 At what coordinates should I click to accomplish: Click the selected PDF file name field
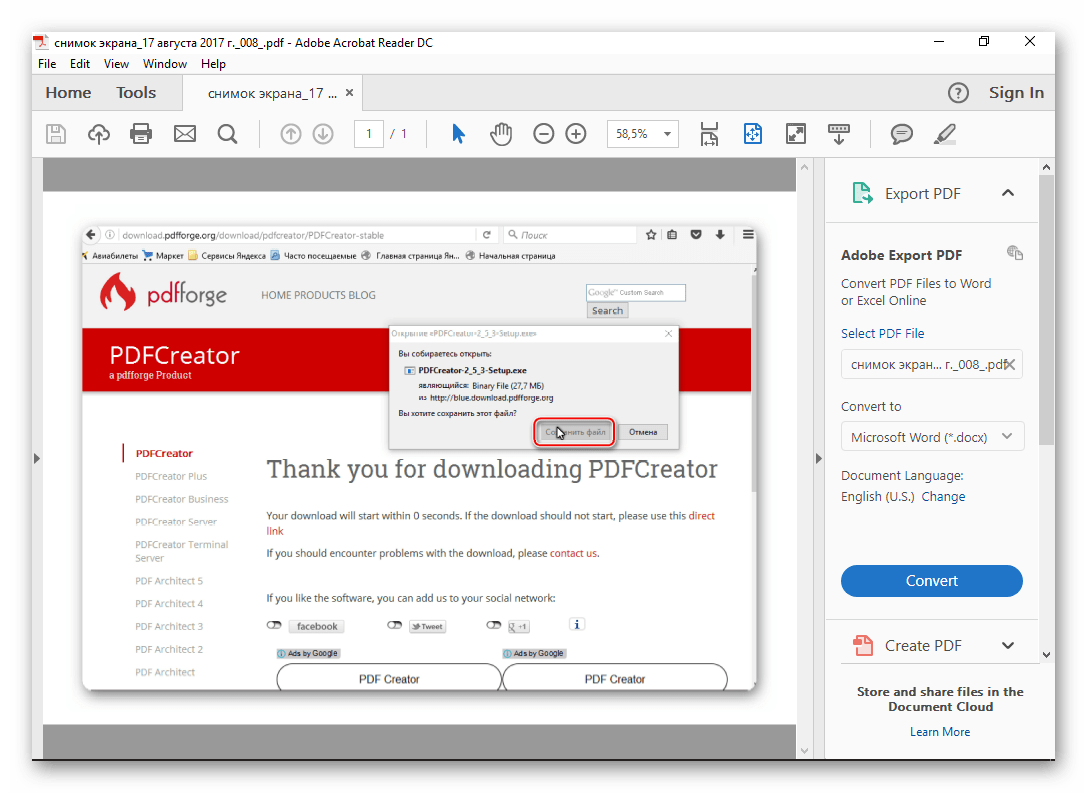[931, 365]
